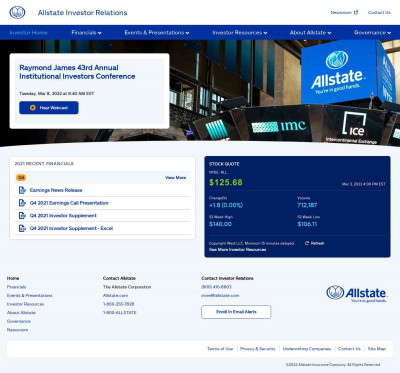Open Contact Us in the bottom bar
This screenshot has height=373, width=400.
click(349, 349)
